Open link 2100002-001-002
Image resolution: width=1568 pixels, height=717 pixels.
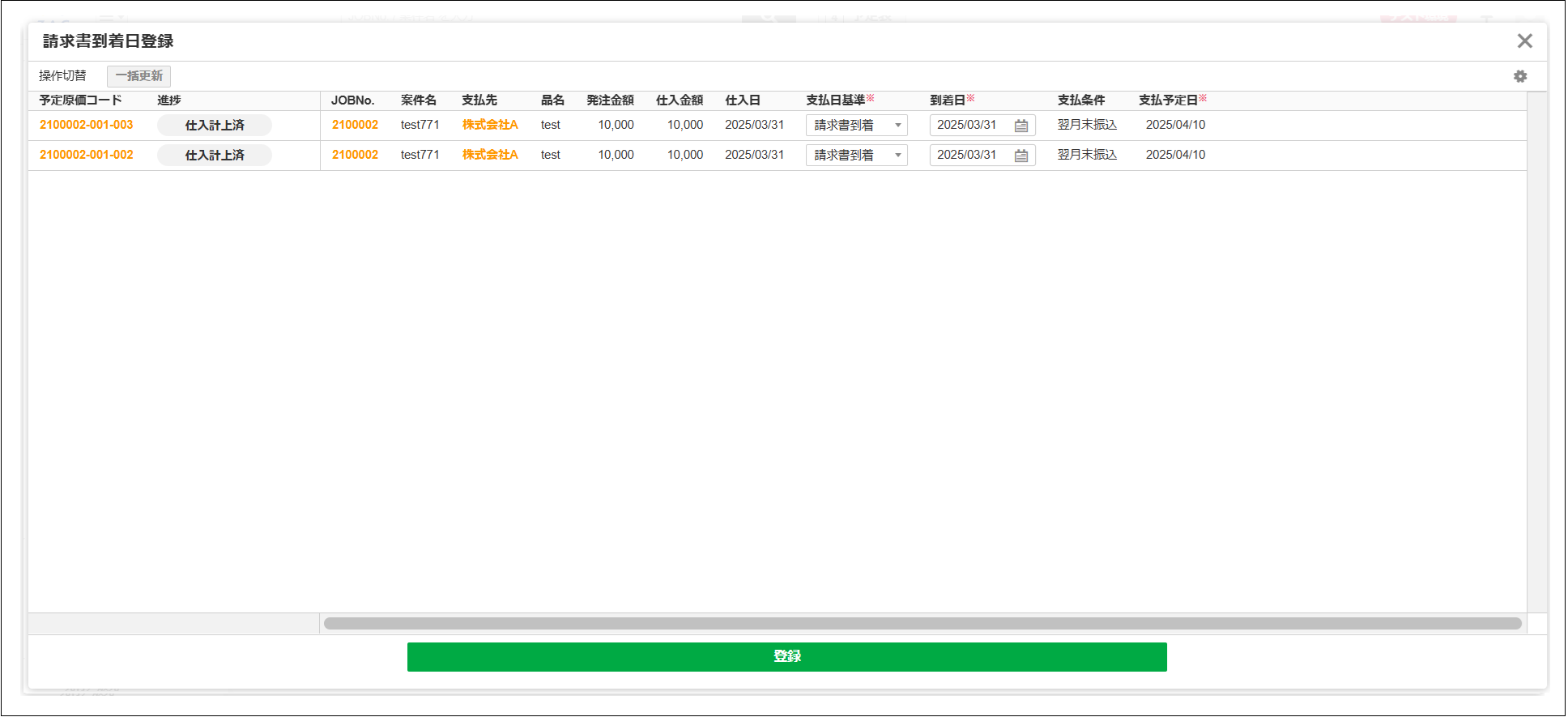point(87,155)
